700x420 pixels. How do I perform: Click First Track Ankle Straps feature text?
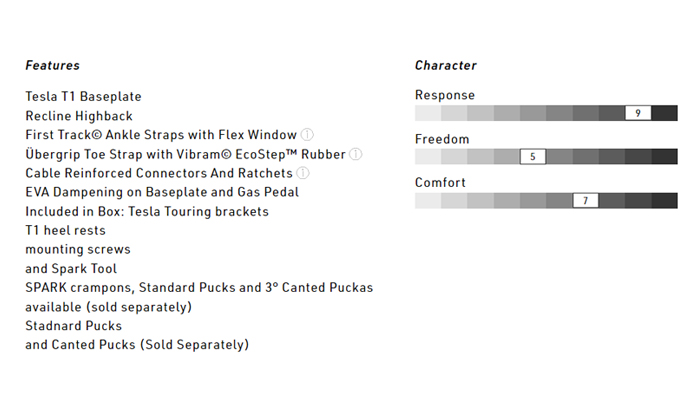point(161,135)
